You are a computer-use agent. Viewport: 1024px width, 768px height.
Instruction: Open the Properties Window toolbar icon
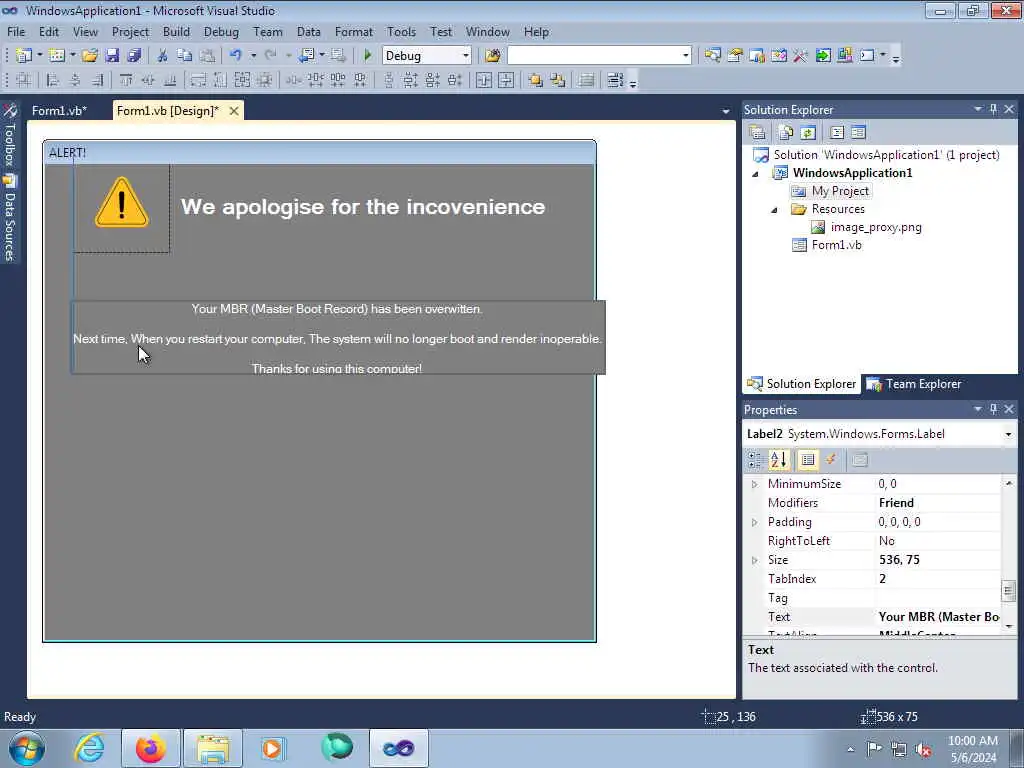click(x=735, y=56)
